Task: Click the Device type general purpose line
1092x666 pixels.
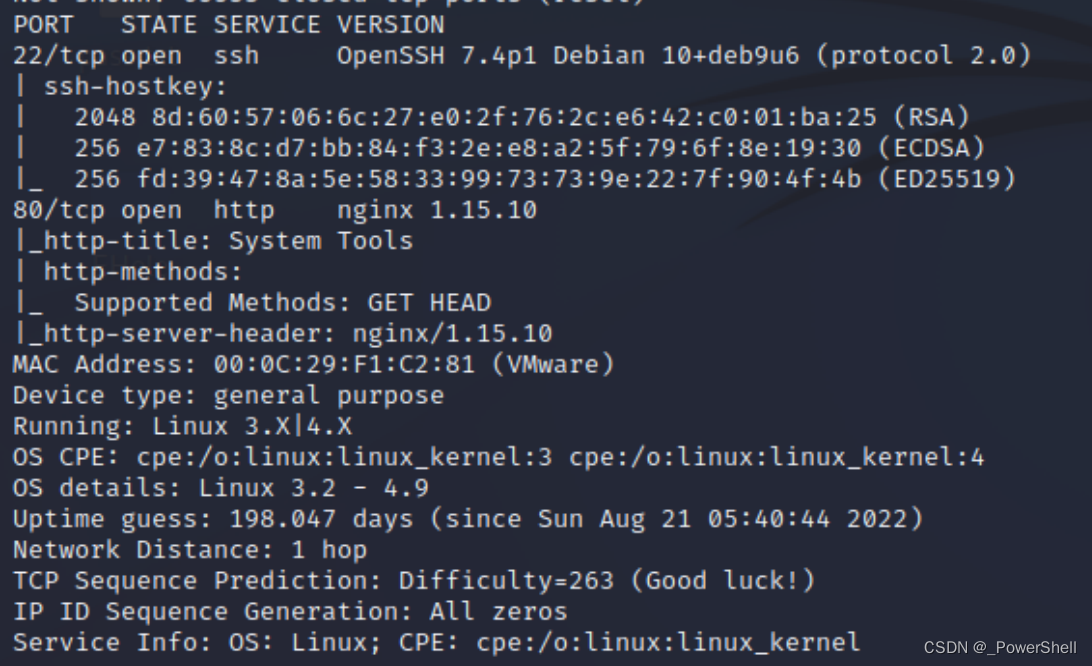Action: click(228, 396)
